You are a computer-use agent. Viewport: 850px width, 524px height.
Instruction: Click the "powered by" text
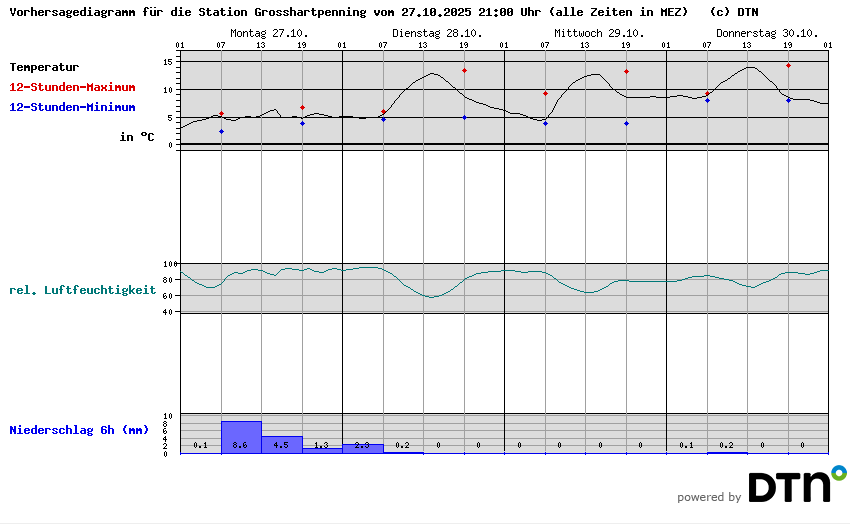coord(709,497)
